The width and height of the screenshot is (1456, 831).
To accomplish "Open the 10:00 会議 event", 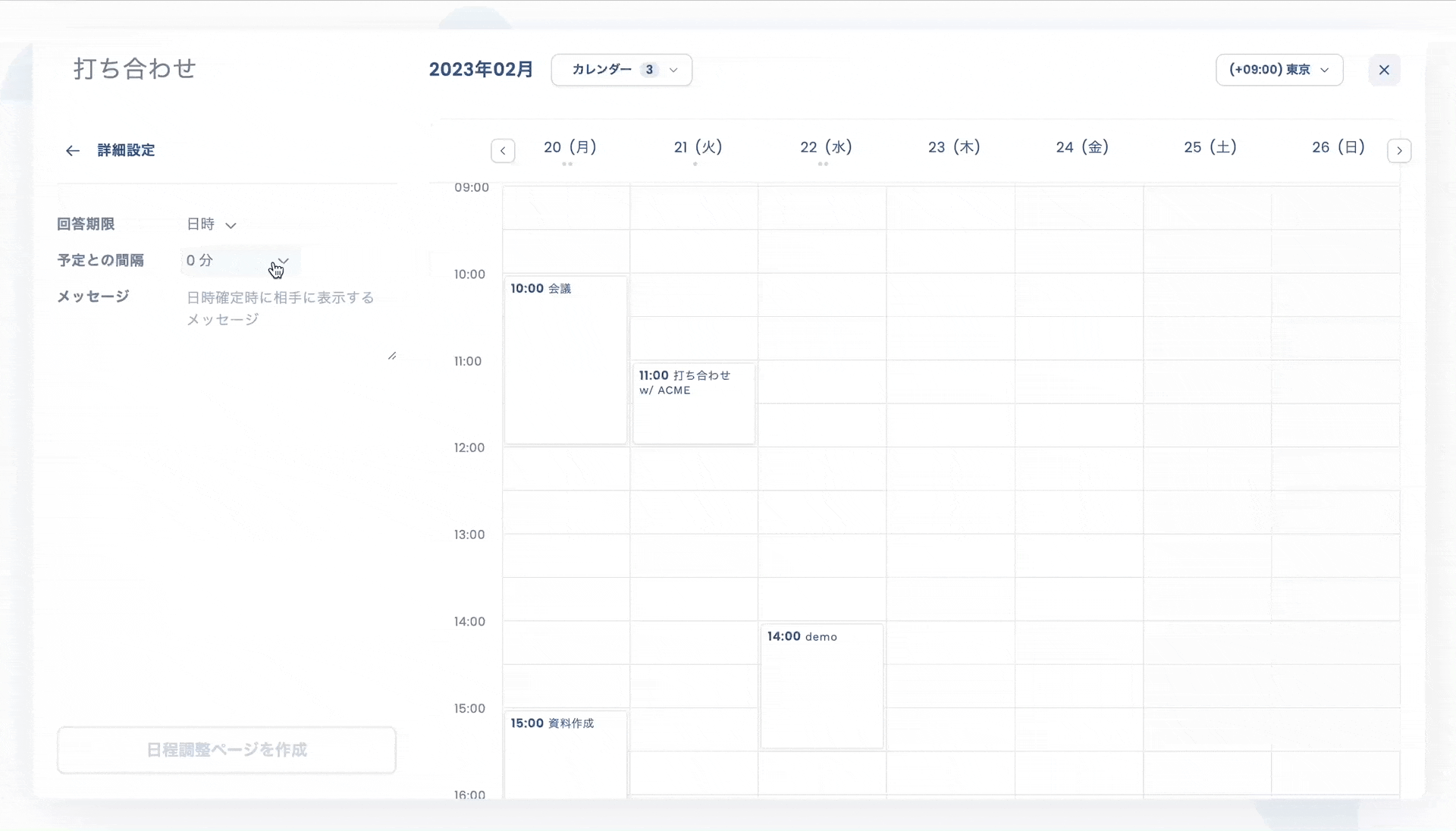I will tap(566, 360).
